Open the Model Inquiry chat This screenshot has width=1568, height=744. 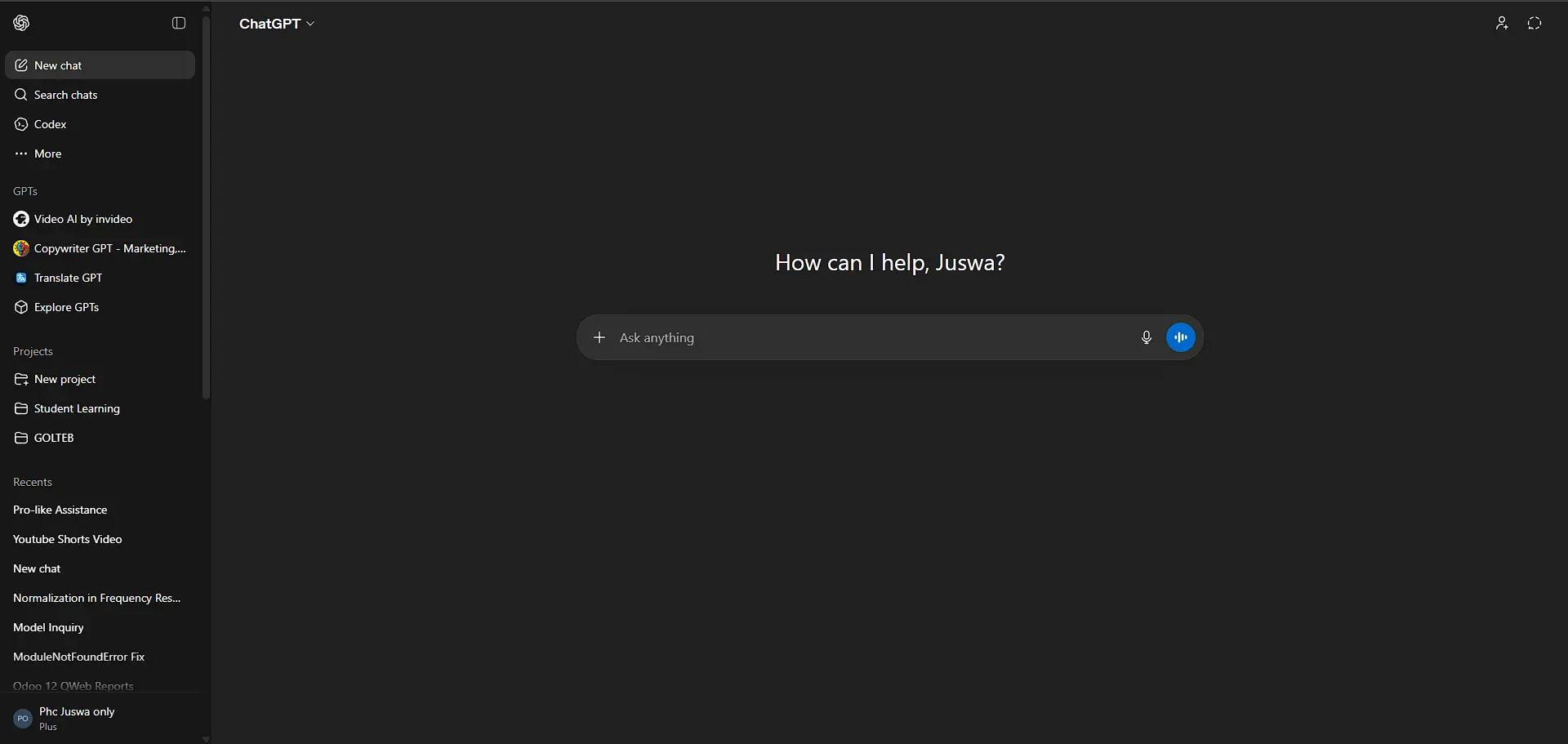point(100,627)
